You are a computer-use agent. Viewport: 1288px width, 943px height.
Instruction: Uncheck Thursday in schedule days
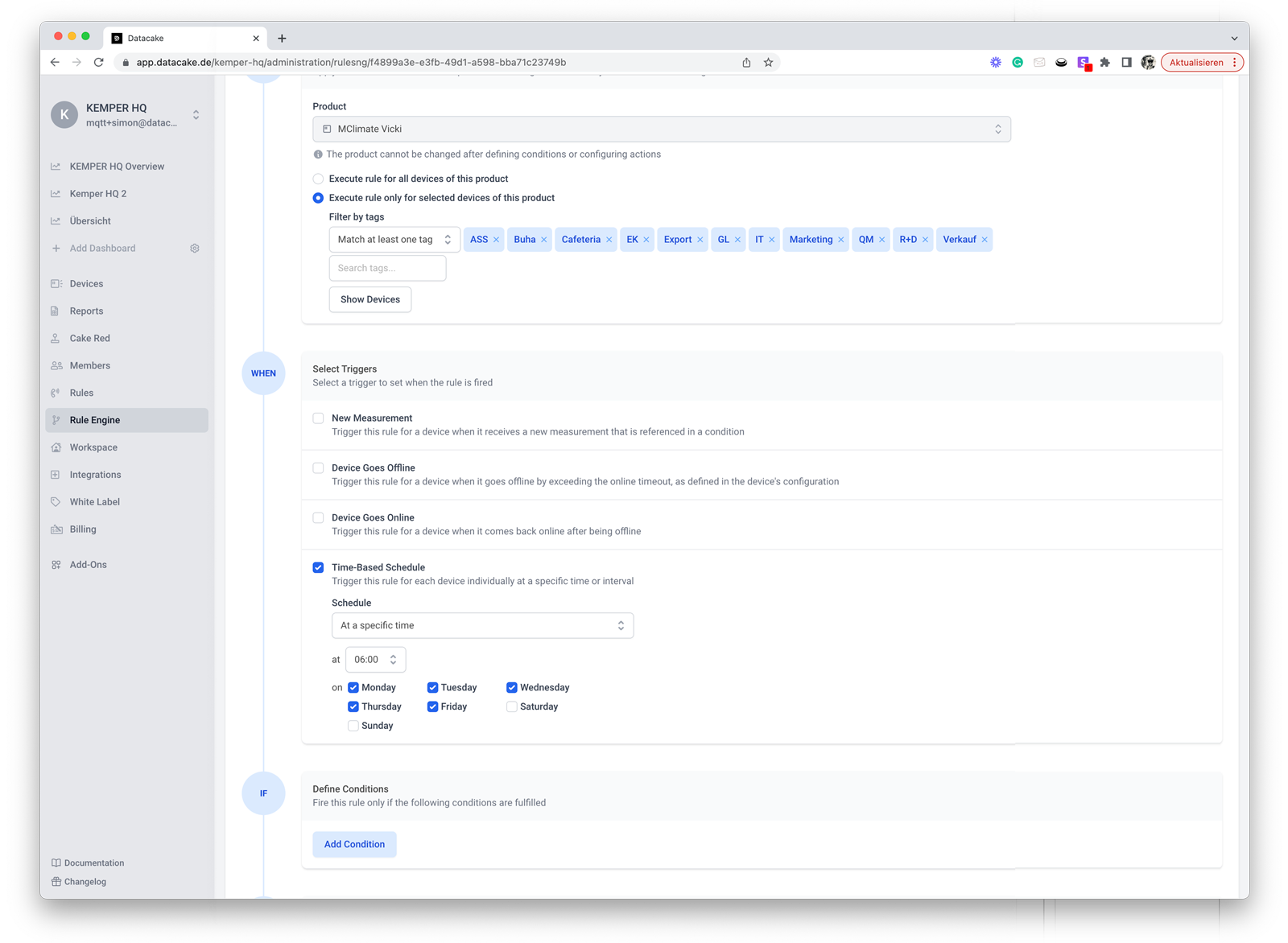[353, 707]
